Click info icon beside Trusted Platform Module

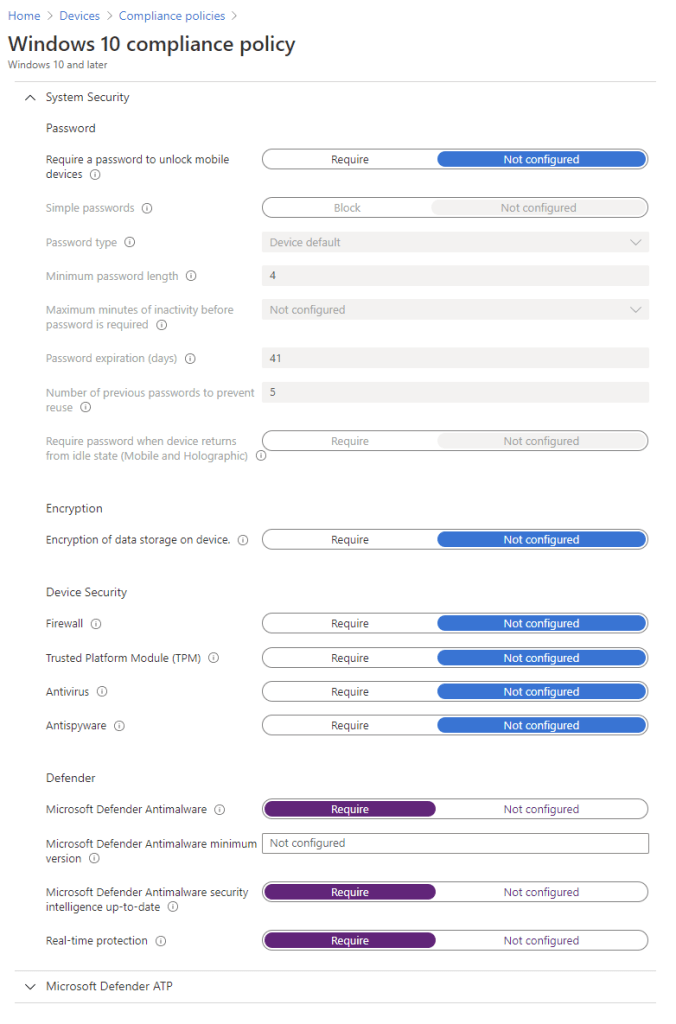coord(213,658)
